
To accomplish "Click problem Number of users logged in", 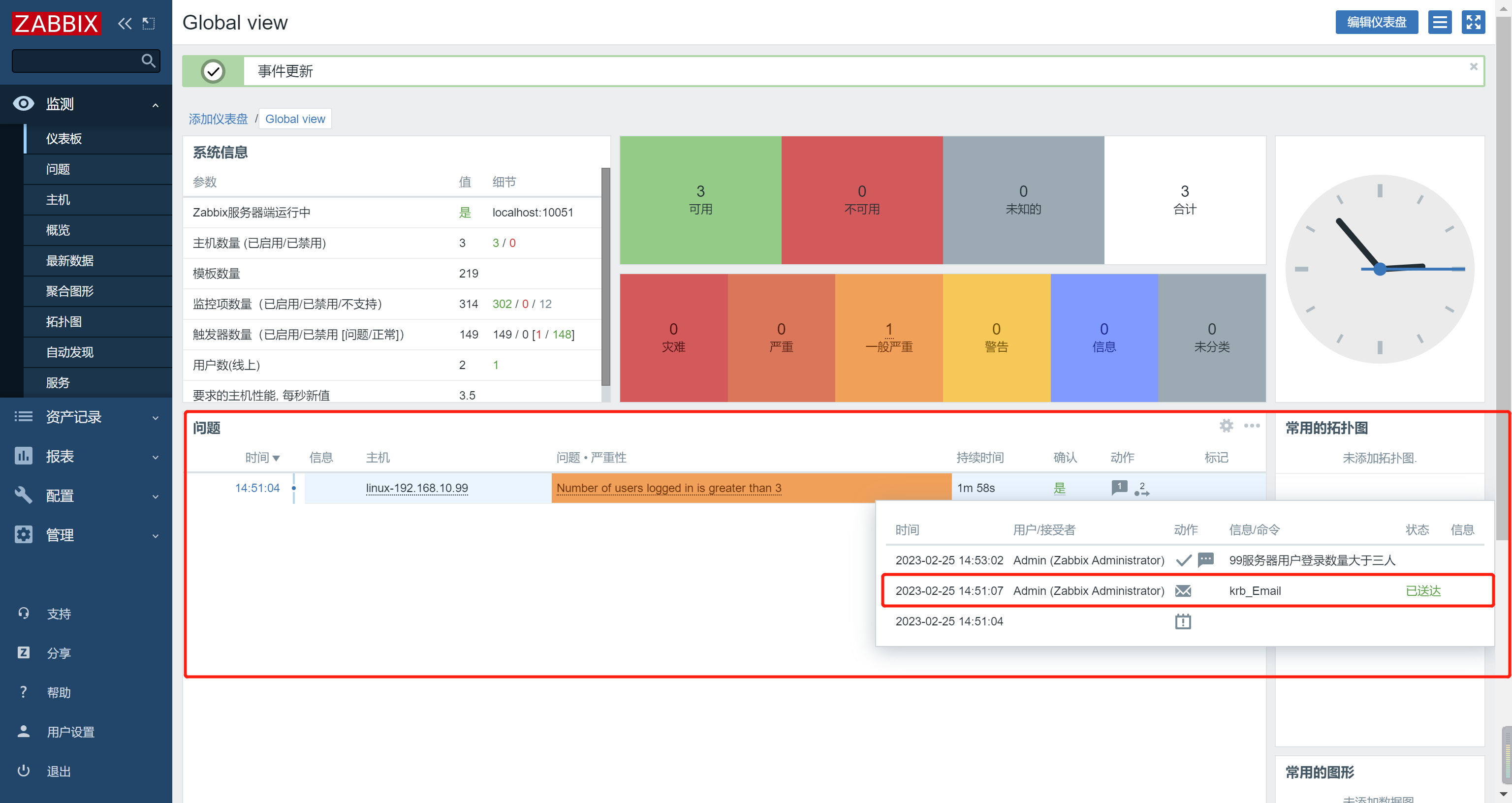I will coord(668,488).
